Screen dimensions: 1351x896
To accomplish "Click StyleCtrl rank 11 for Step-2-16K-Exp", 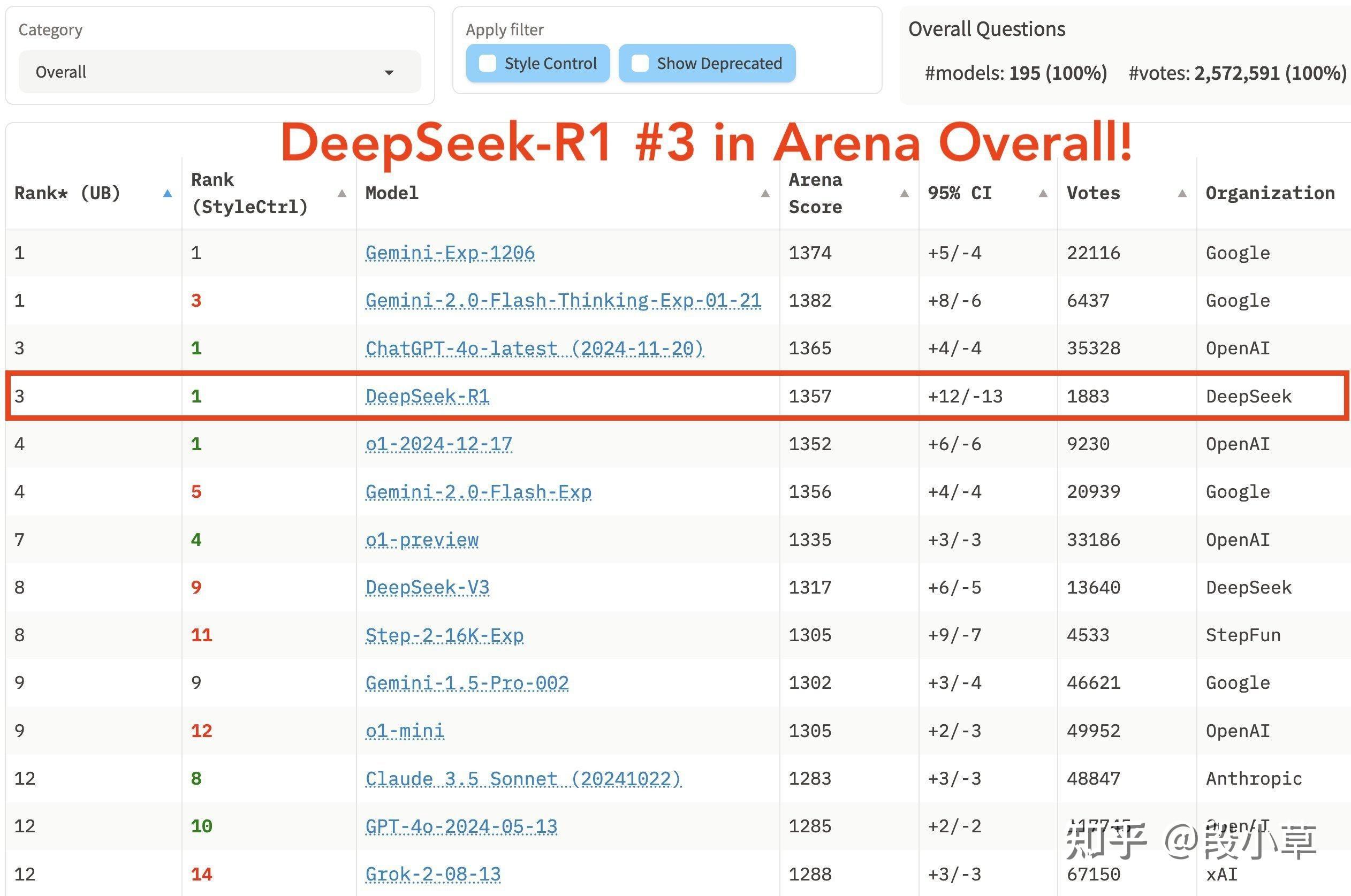I will point(202,635).
